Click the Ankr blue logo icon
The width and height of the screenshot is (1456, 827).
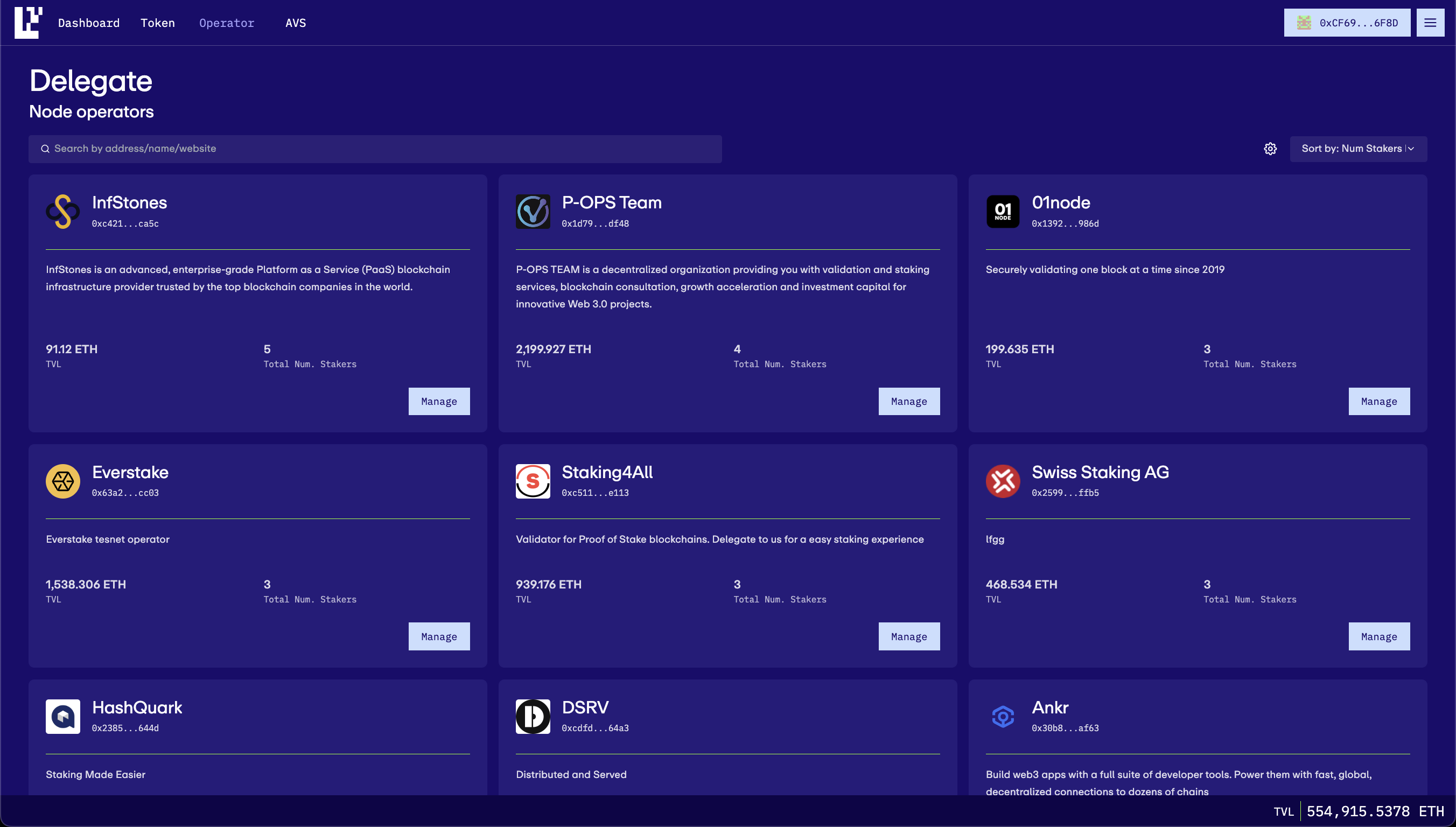click(1002, 716)
